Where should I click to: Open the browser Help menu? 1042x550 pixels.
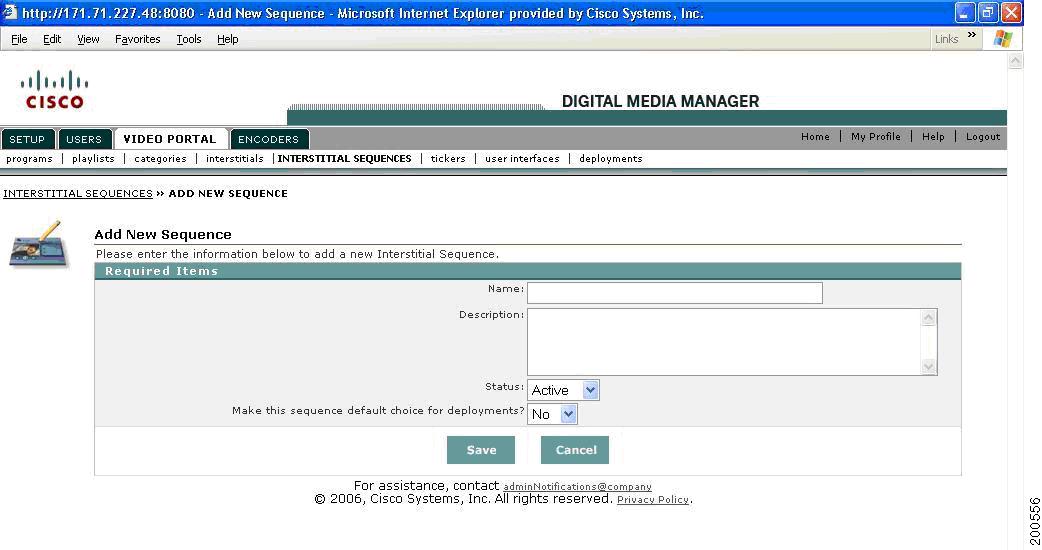227,39
